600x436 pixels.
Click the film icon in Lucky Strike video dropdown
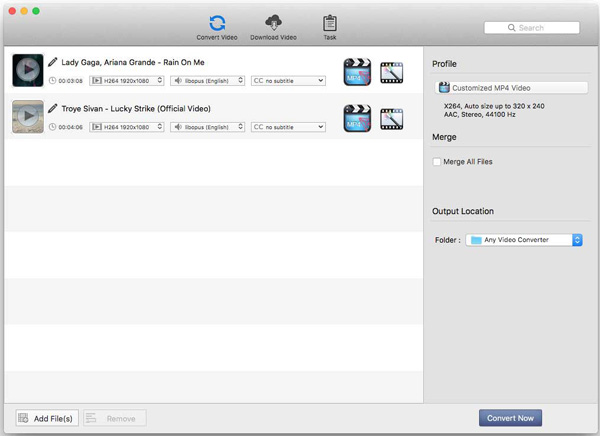pos(97,127)
